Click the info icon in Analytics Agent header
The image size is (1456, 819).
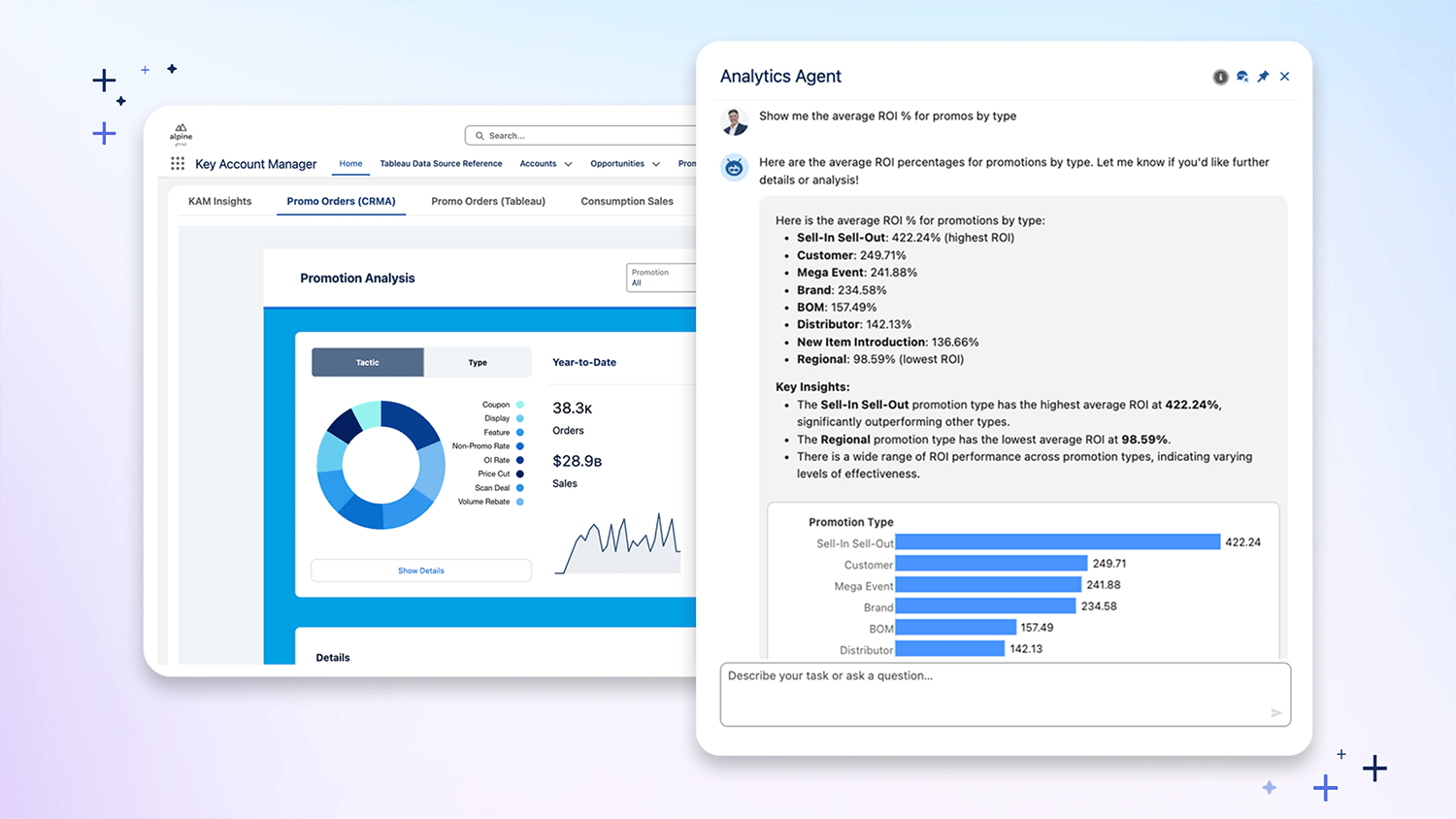(x=1220, y=76)
